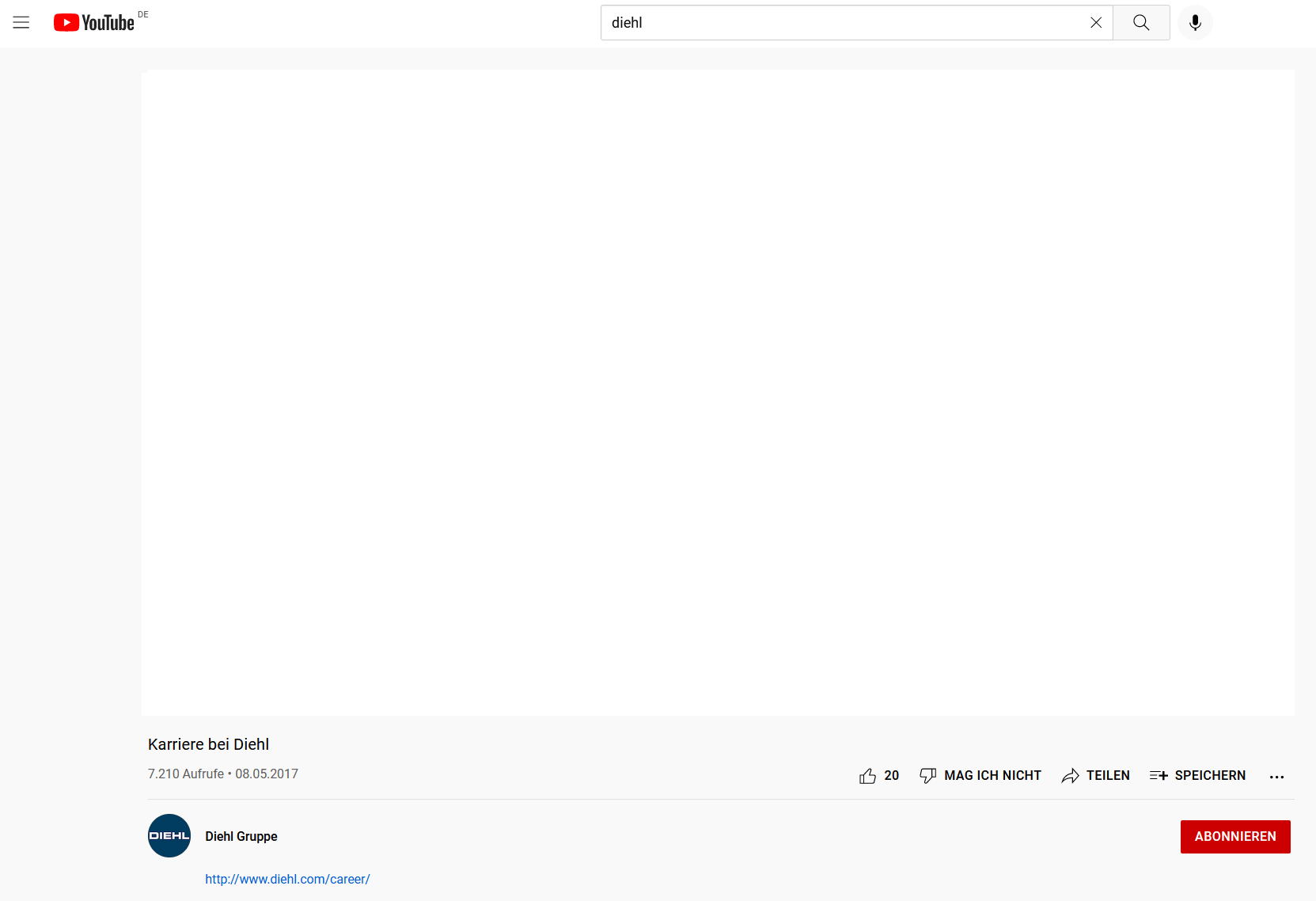1316x901 pixels.
Task: Clear the search field with X
Action: tap(1096, 23)
